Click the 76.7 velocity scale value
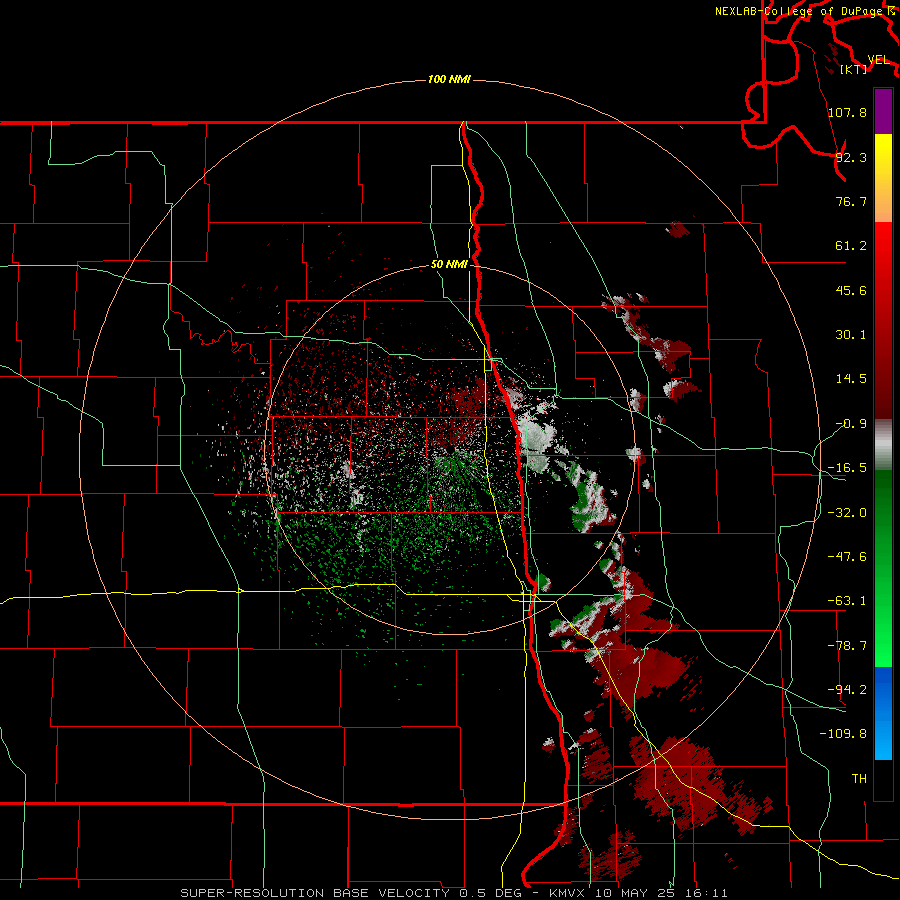 coord(851,201)
